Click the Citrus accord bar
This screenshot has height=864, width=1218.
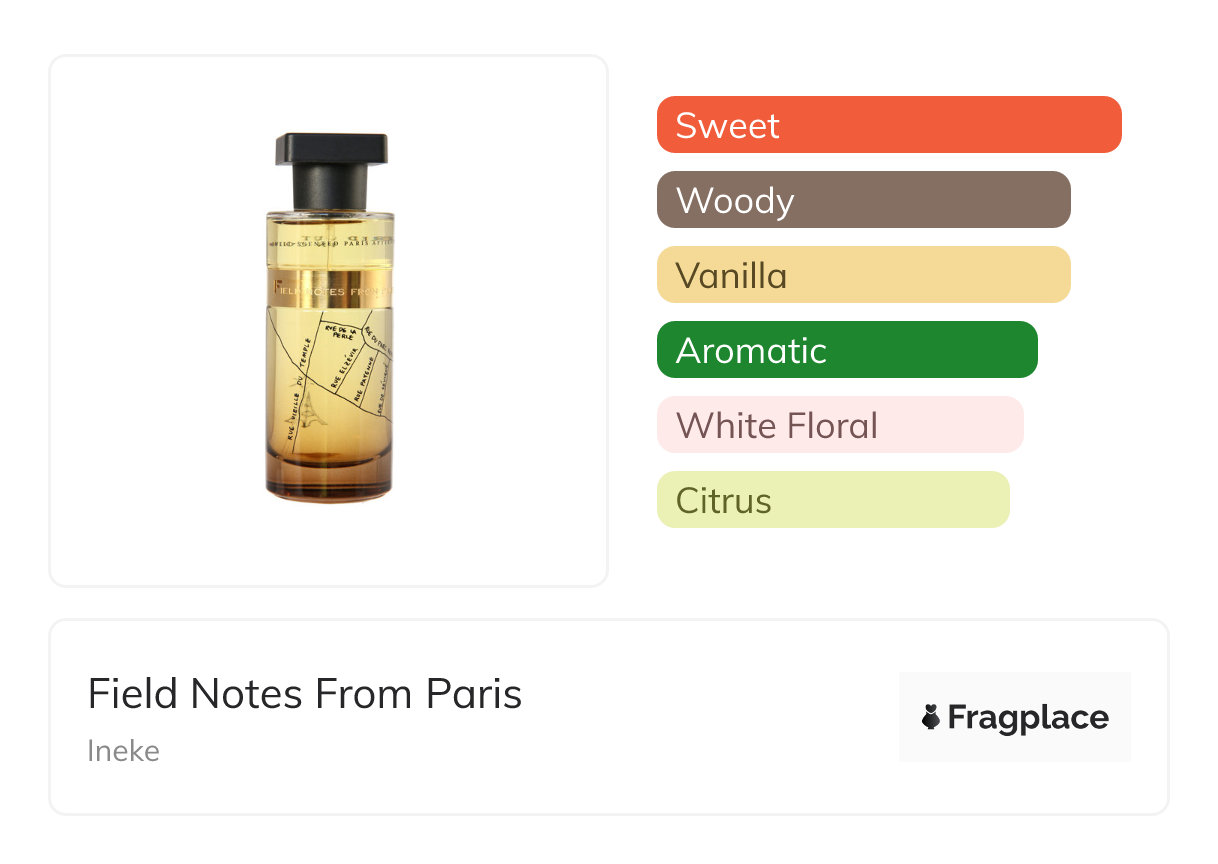(833, 500)
